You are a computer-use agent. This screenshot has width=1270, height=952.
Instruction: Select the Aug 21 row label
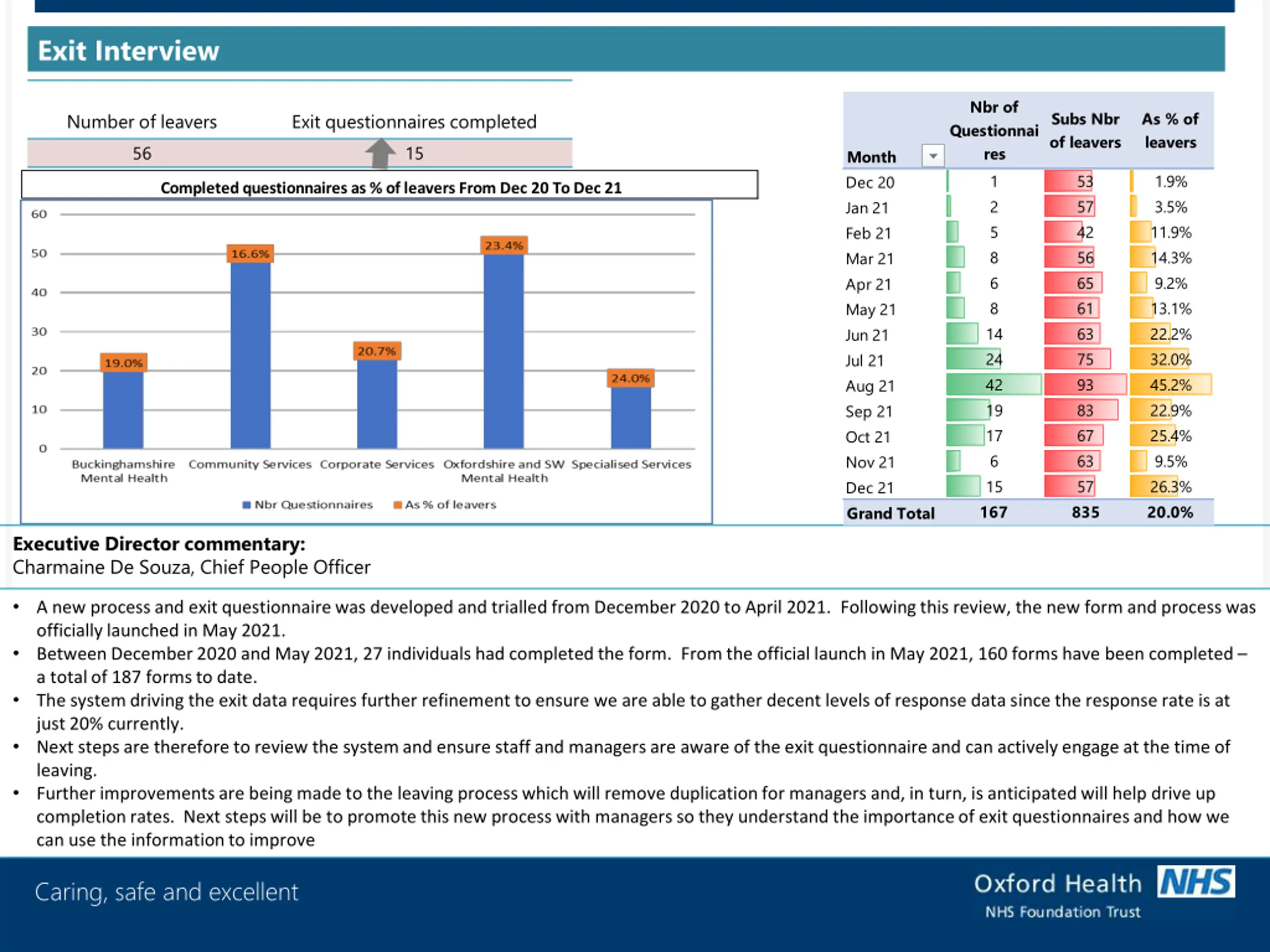pyautogui.click(x=870, y=386)
